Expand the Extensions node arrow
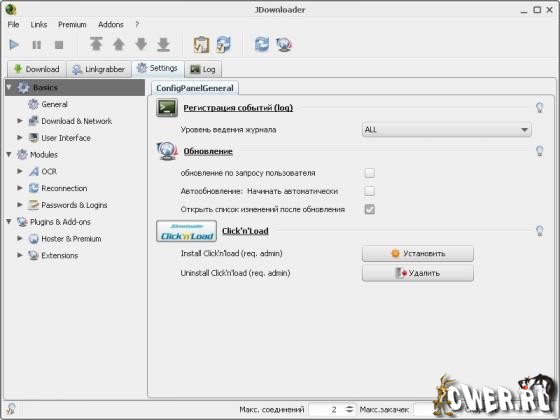The width and height of the screenshot is (560, 420). pos(20,255)
